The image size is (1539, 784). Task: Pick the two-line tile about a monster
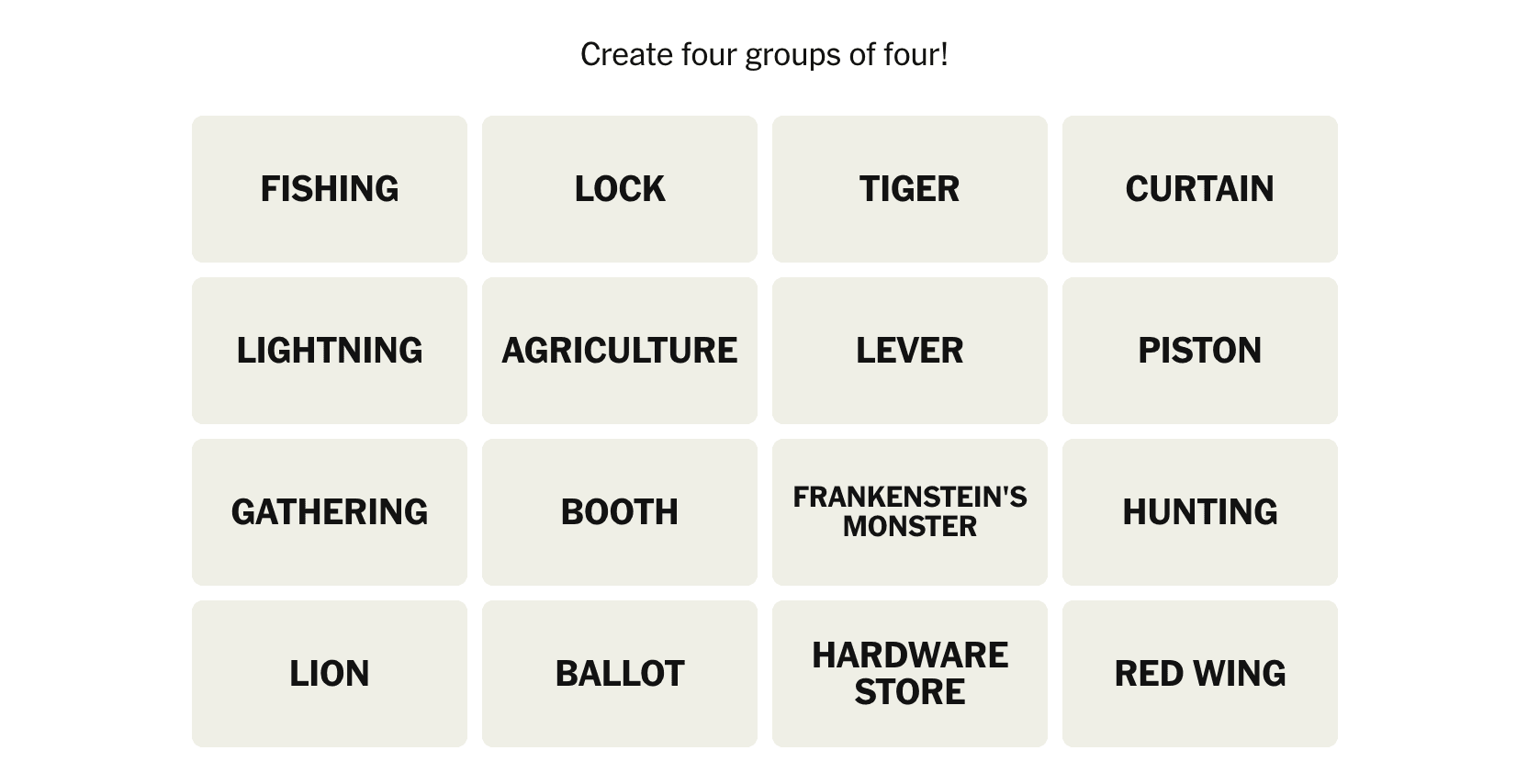(x=909, y=512)
